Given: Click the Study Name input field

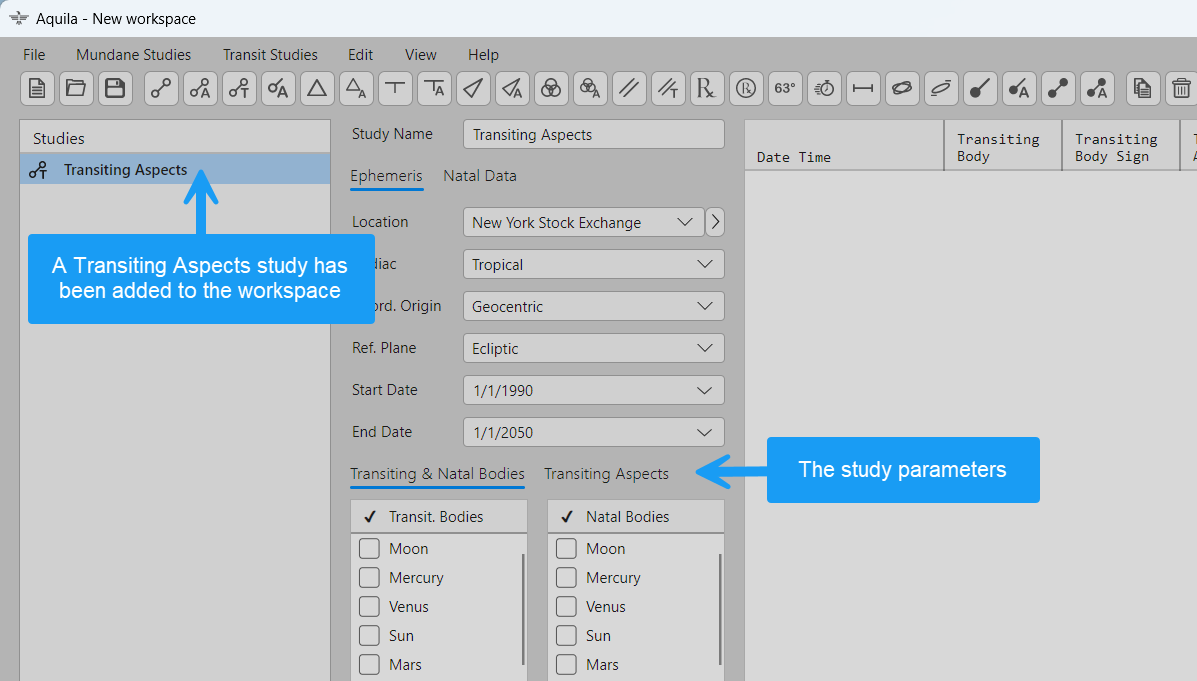Looking at the screenshot, I should pyautogui.click(x=594, y=134).
